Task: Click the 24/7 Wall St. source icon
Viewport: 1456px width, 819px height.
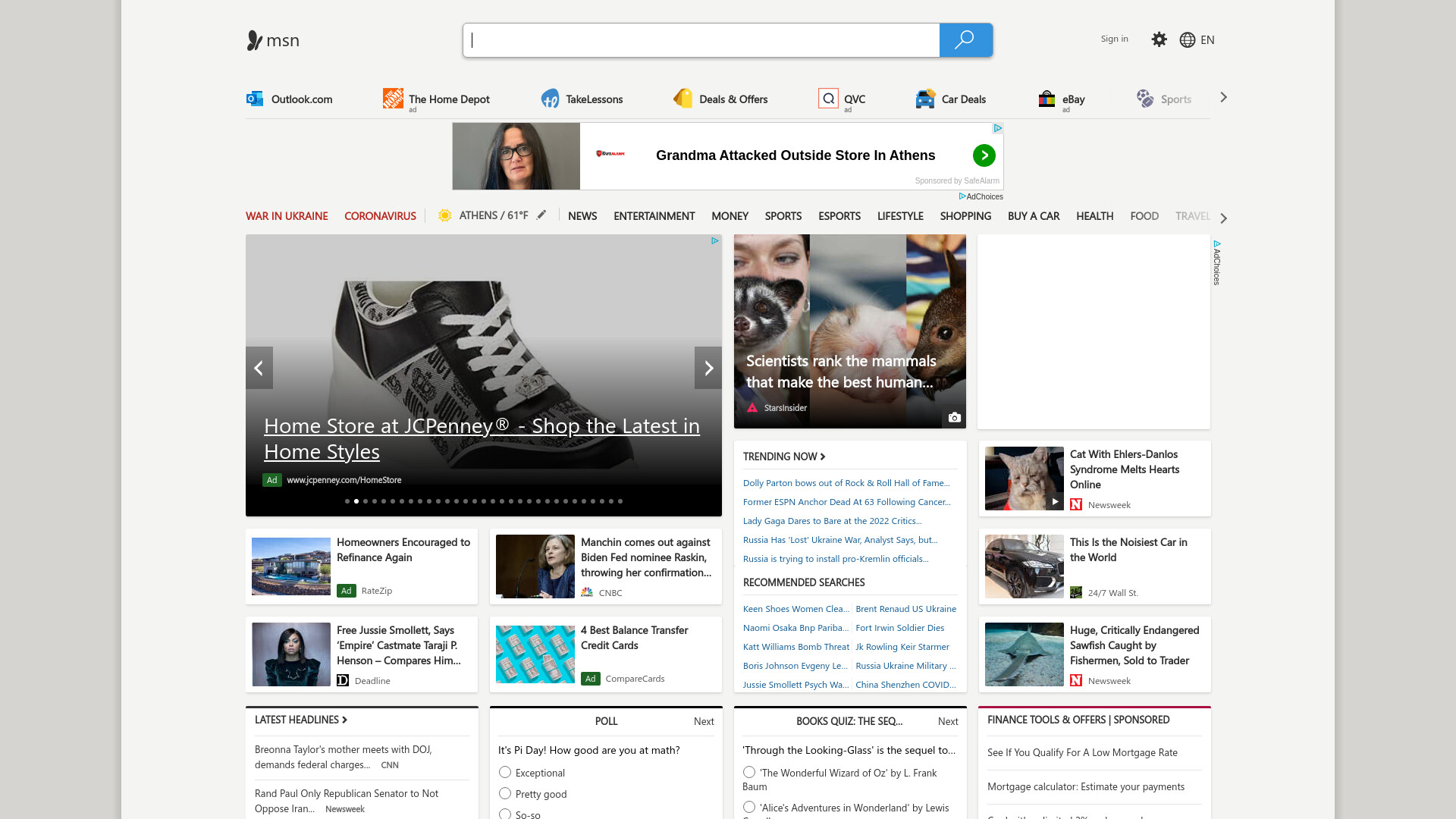Action: [x=1076, y=592]
